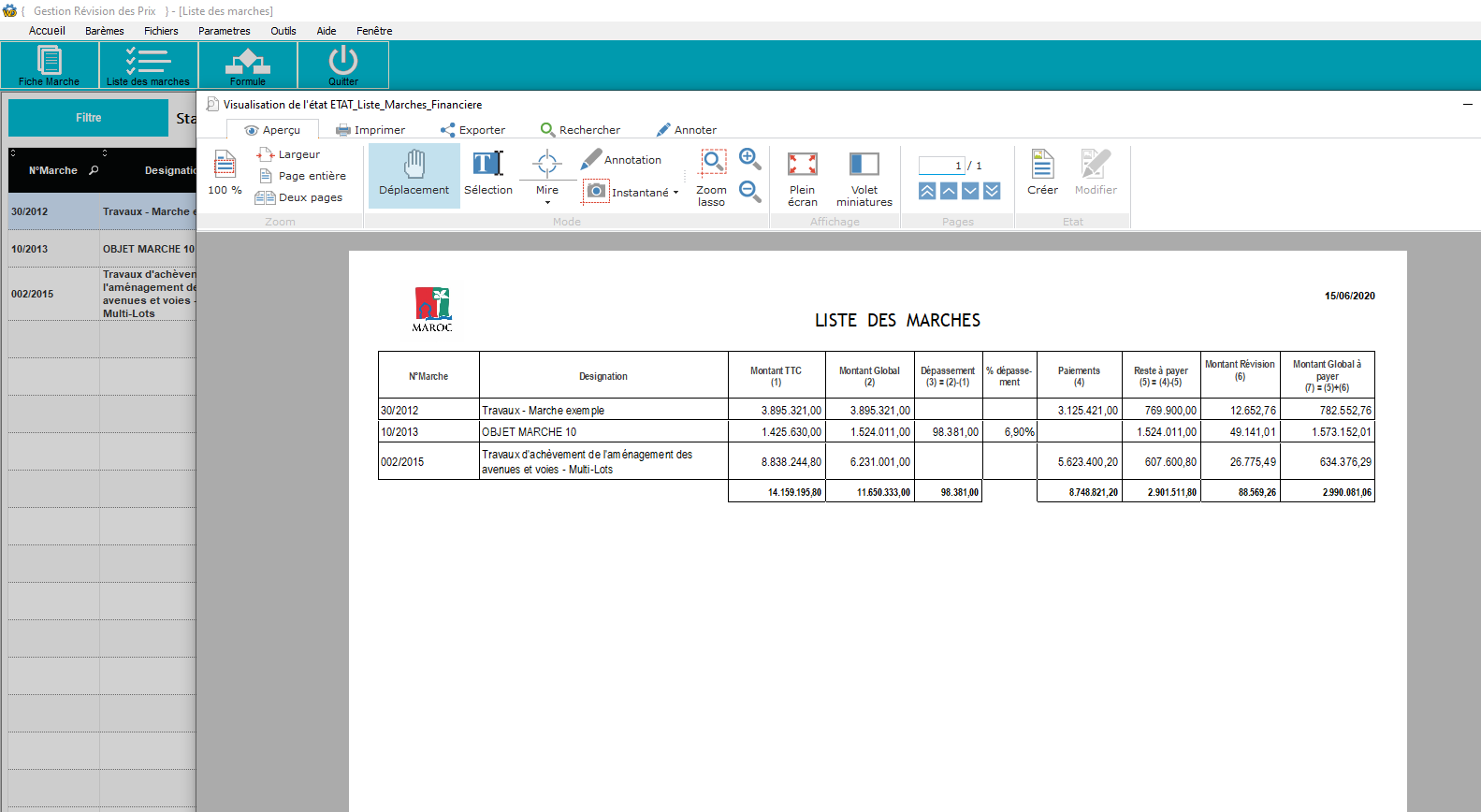The image size is (1481, 812).
Task: Open the Imprimer tab
Action: point(370,130)
